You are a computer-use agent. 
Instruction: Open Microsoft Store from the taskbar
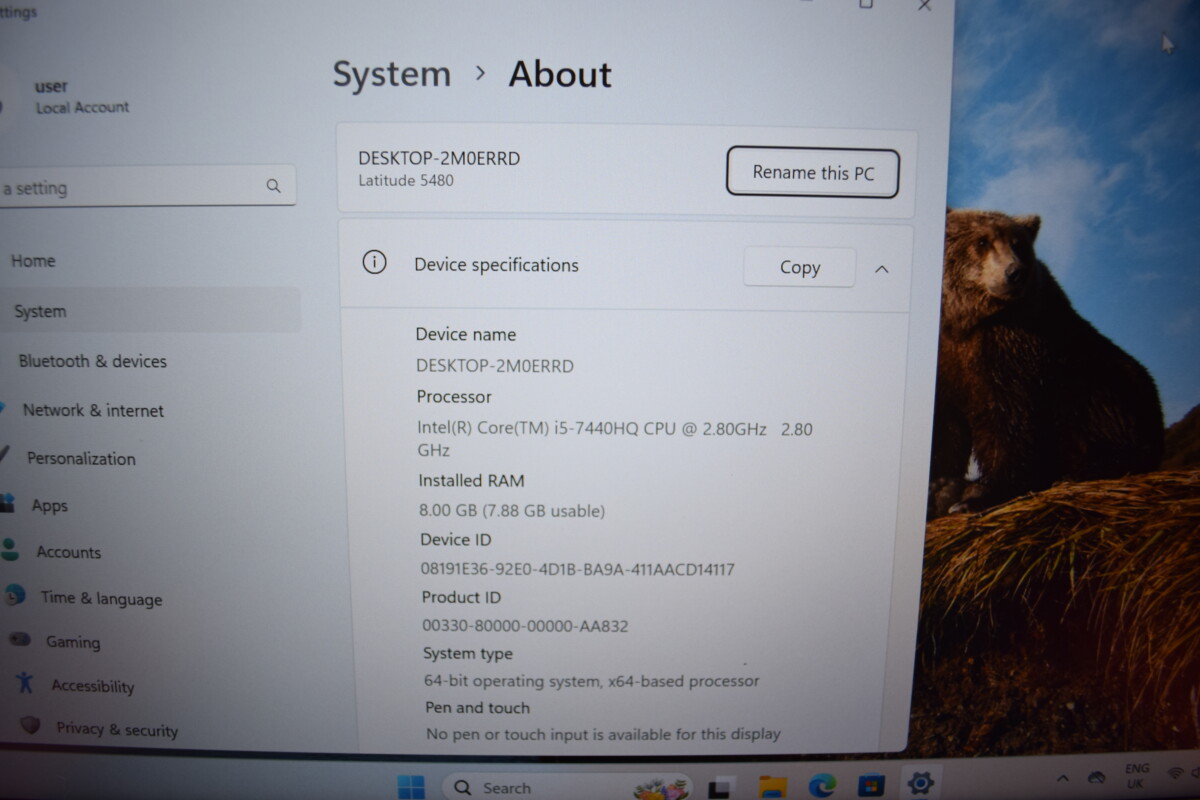coord(871,786)
